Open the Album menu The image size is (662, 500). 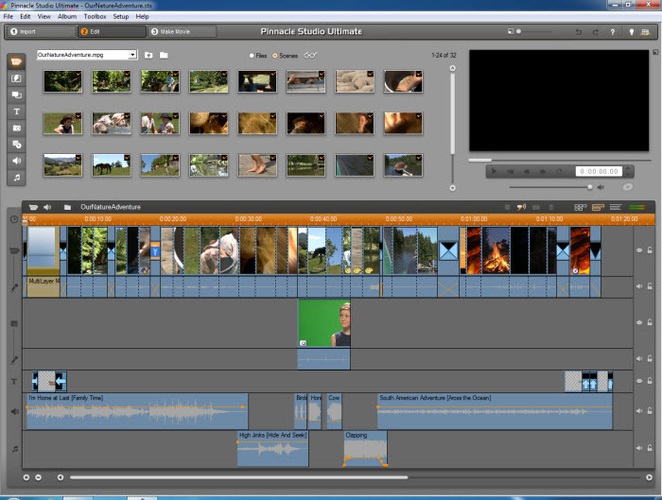tap(67, 16)
